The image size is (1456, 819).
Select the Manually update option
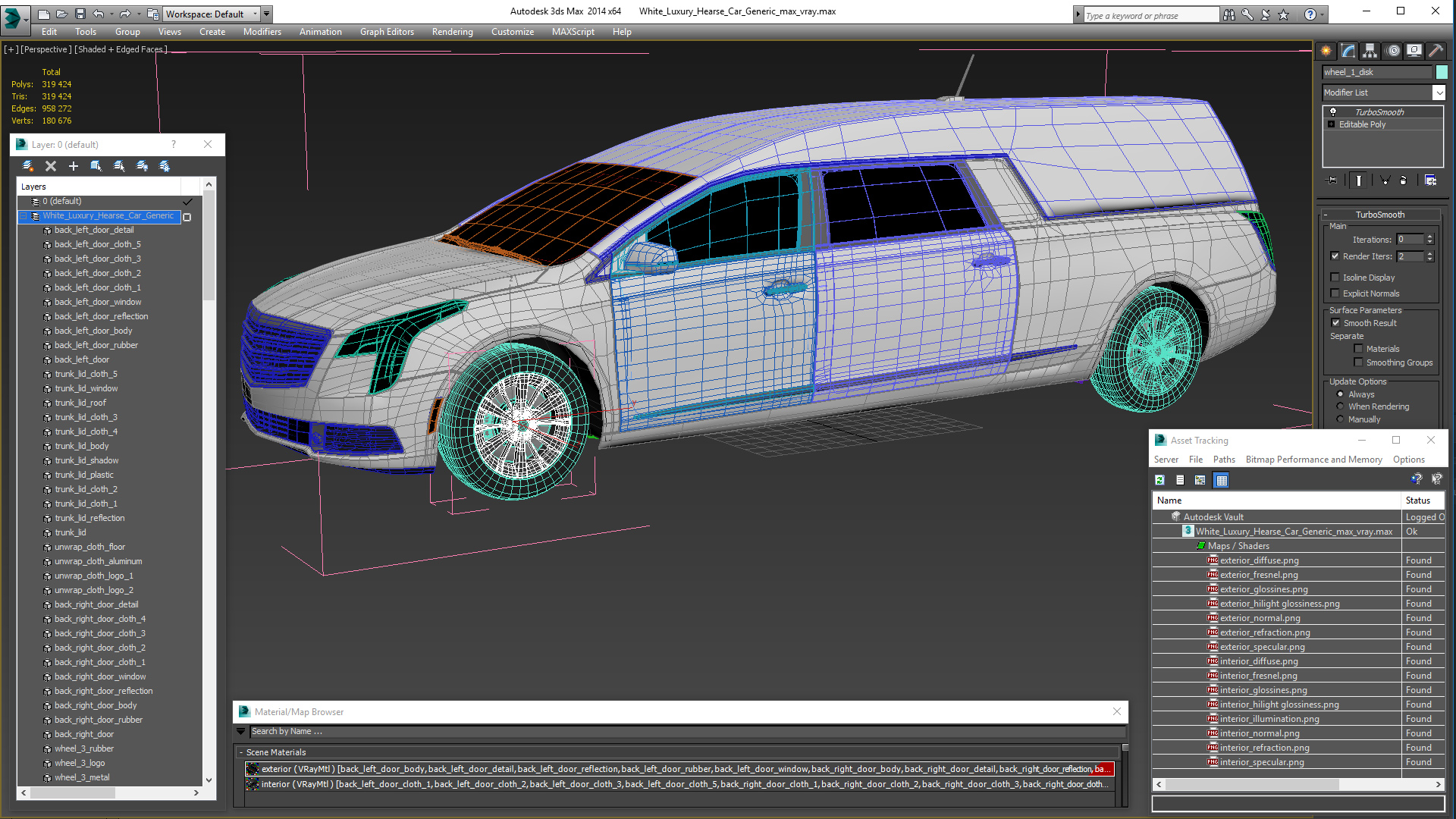click(x=1340, y=419)
